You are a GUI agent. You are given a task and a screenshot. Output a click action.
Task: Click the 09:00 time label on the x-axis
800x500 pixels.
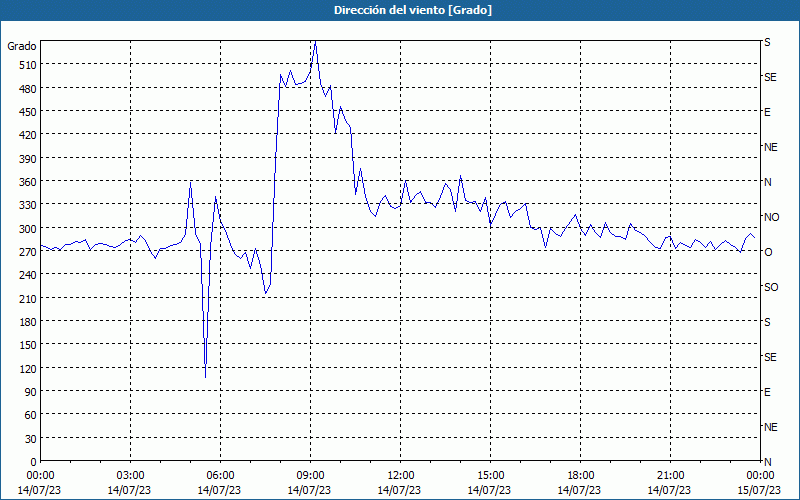[310, 476]
